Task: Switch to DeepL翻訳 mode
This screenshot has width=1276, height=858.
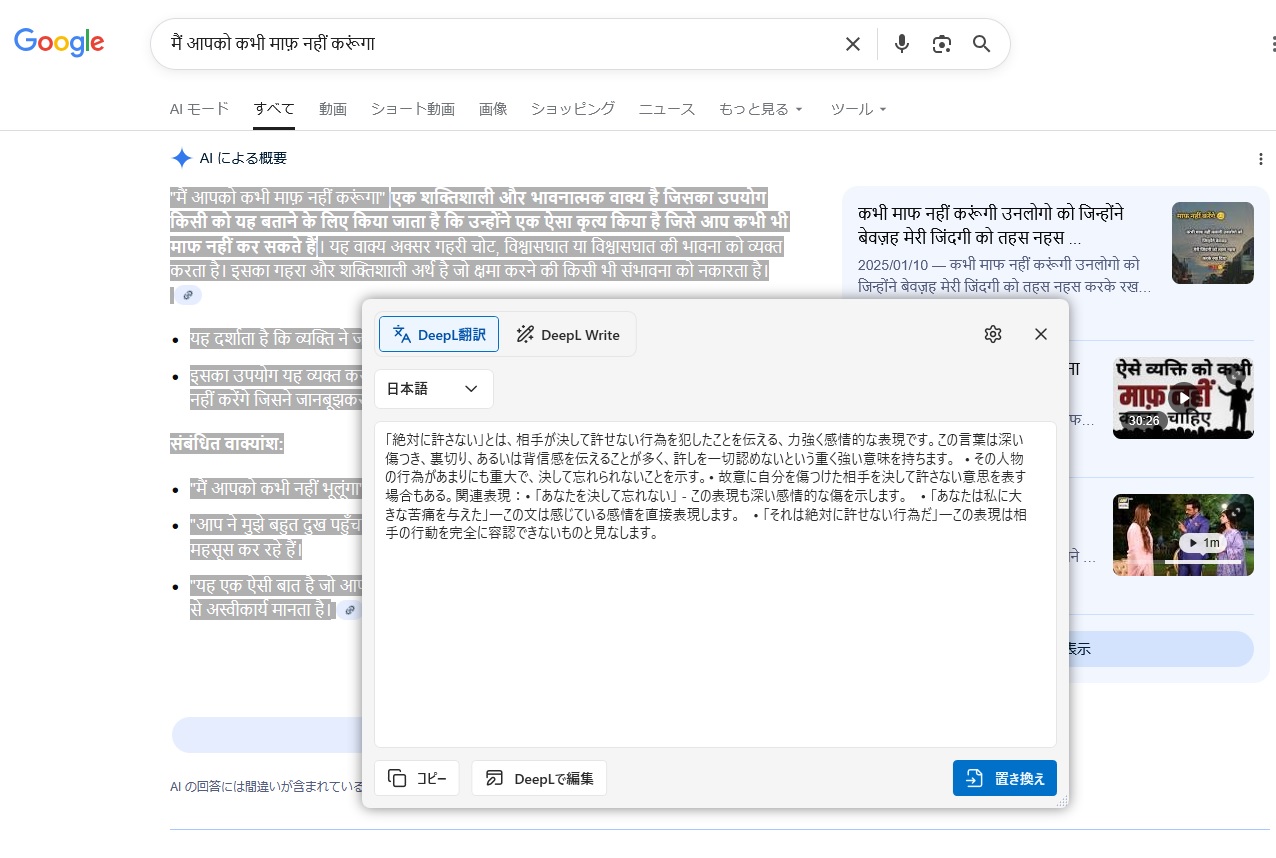Action: click(x=439, y=334)
